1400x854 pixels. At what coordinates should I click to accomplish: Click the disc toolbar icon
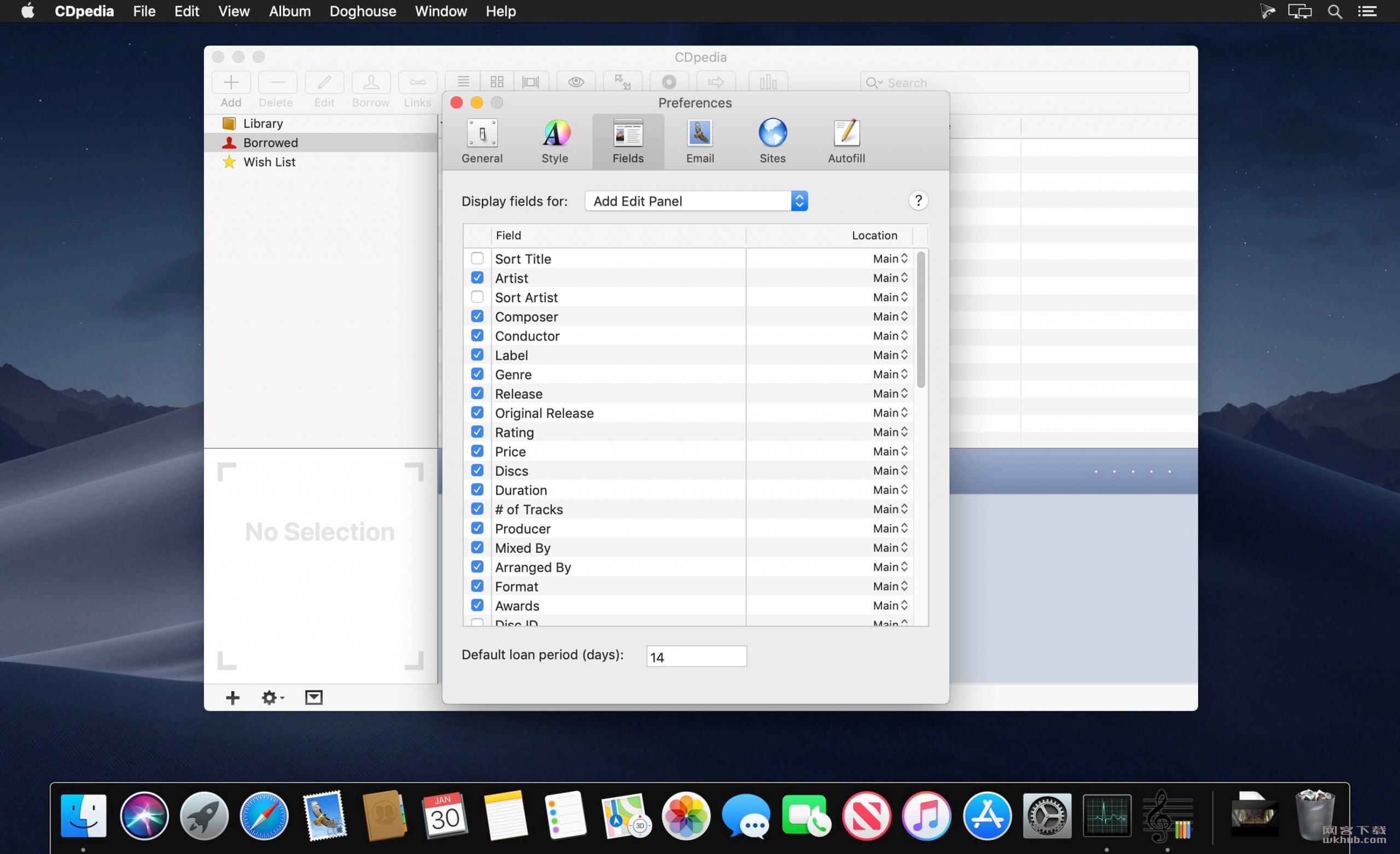coord(669,82)
